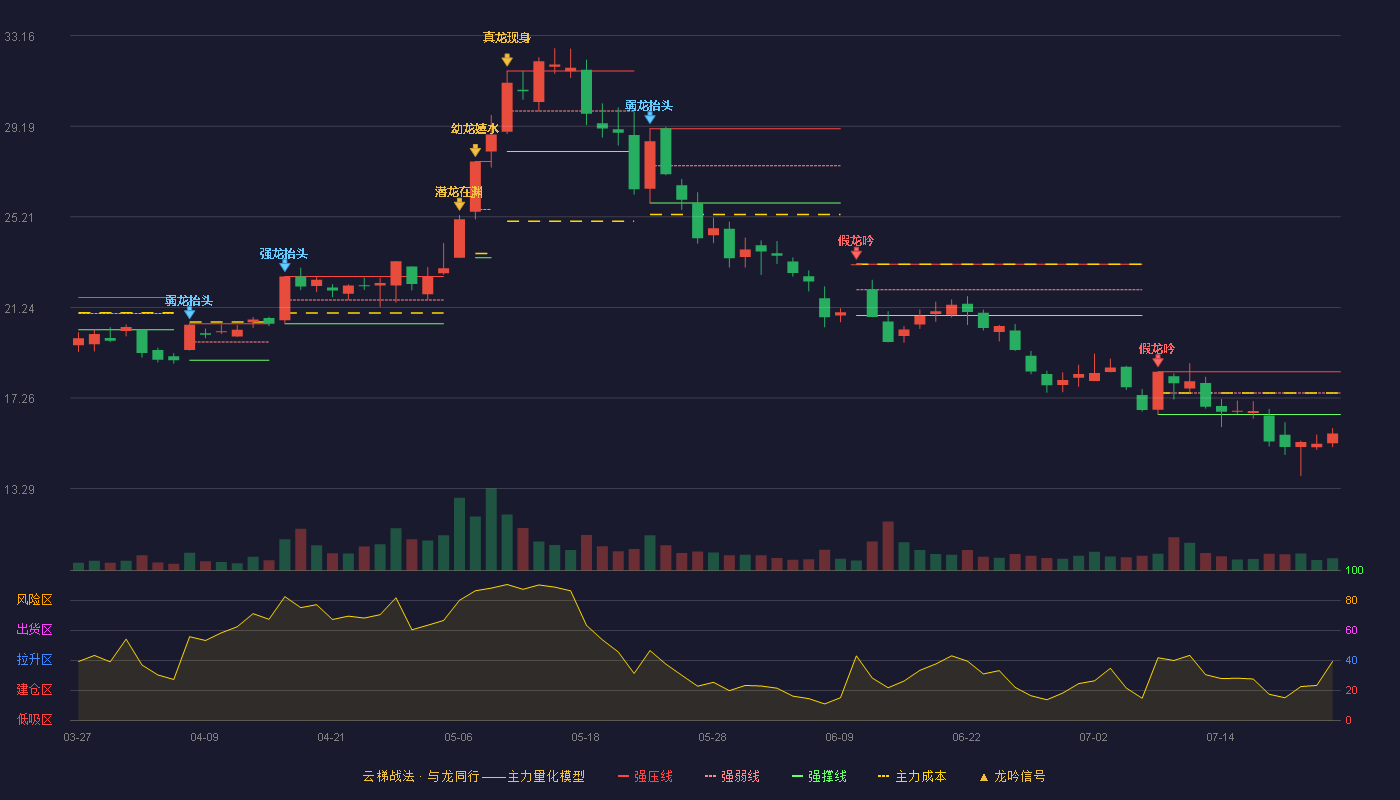Click the 风险区 zone label
The width and height of the screenshot is (1400, 800).
click(34, 600)
